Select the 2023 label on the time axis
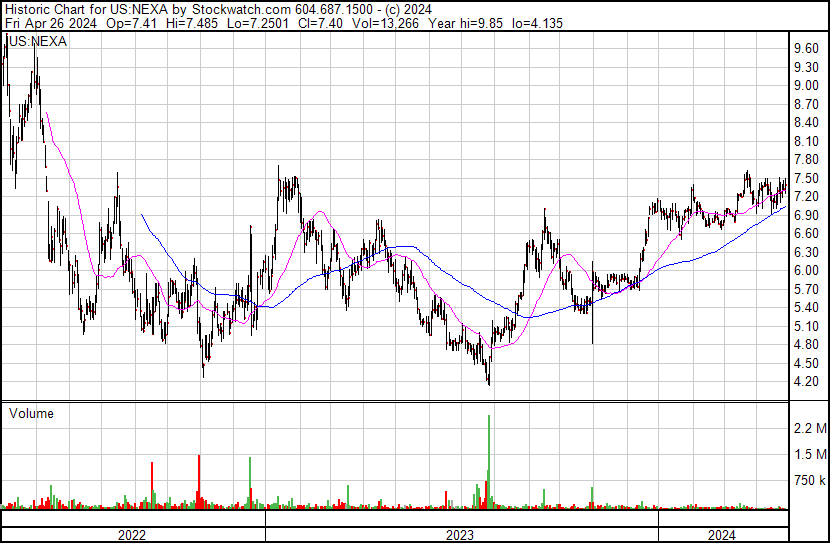 click(460, 535)
